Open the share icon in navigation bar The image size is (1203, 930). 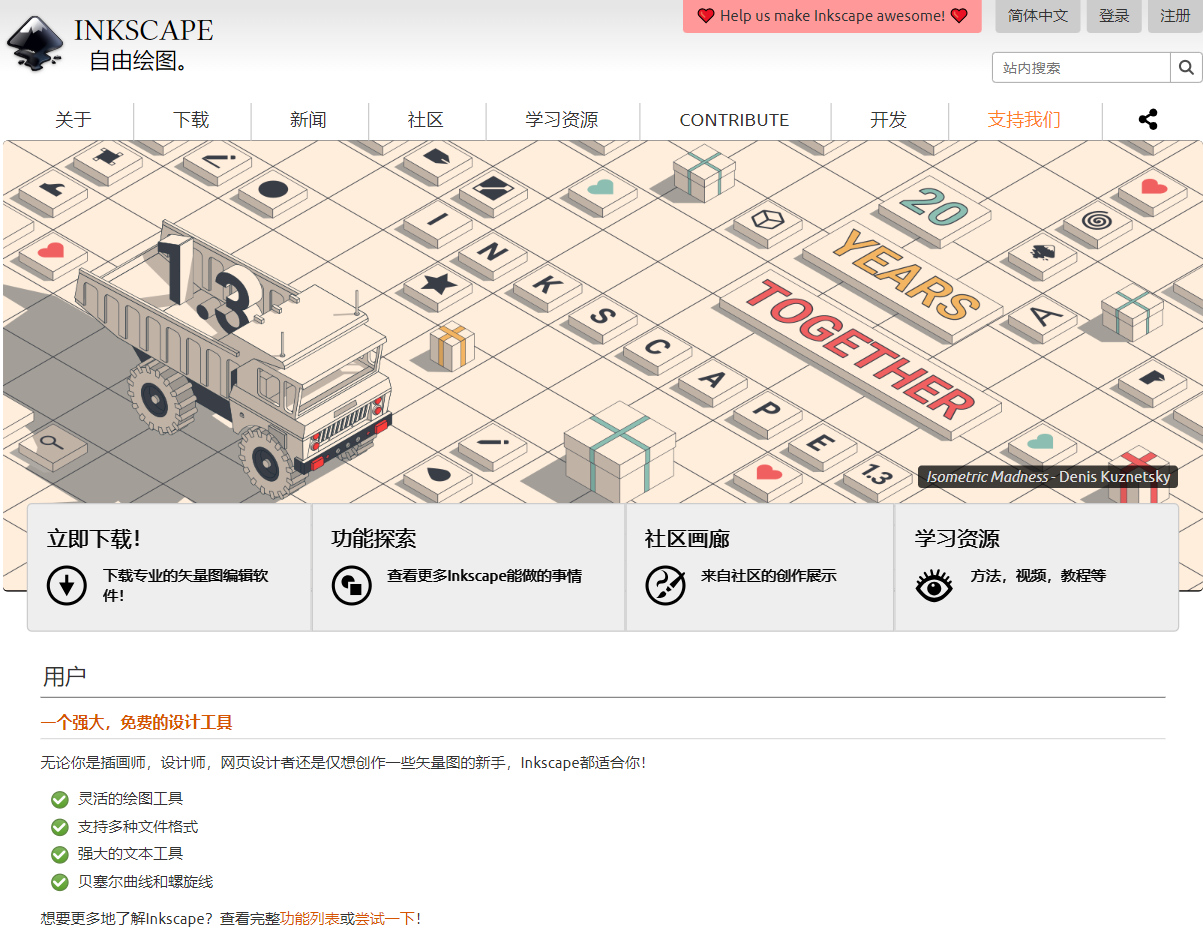[x=1148, y=120]
